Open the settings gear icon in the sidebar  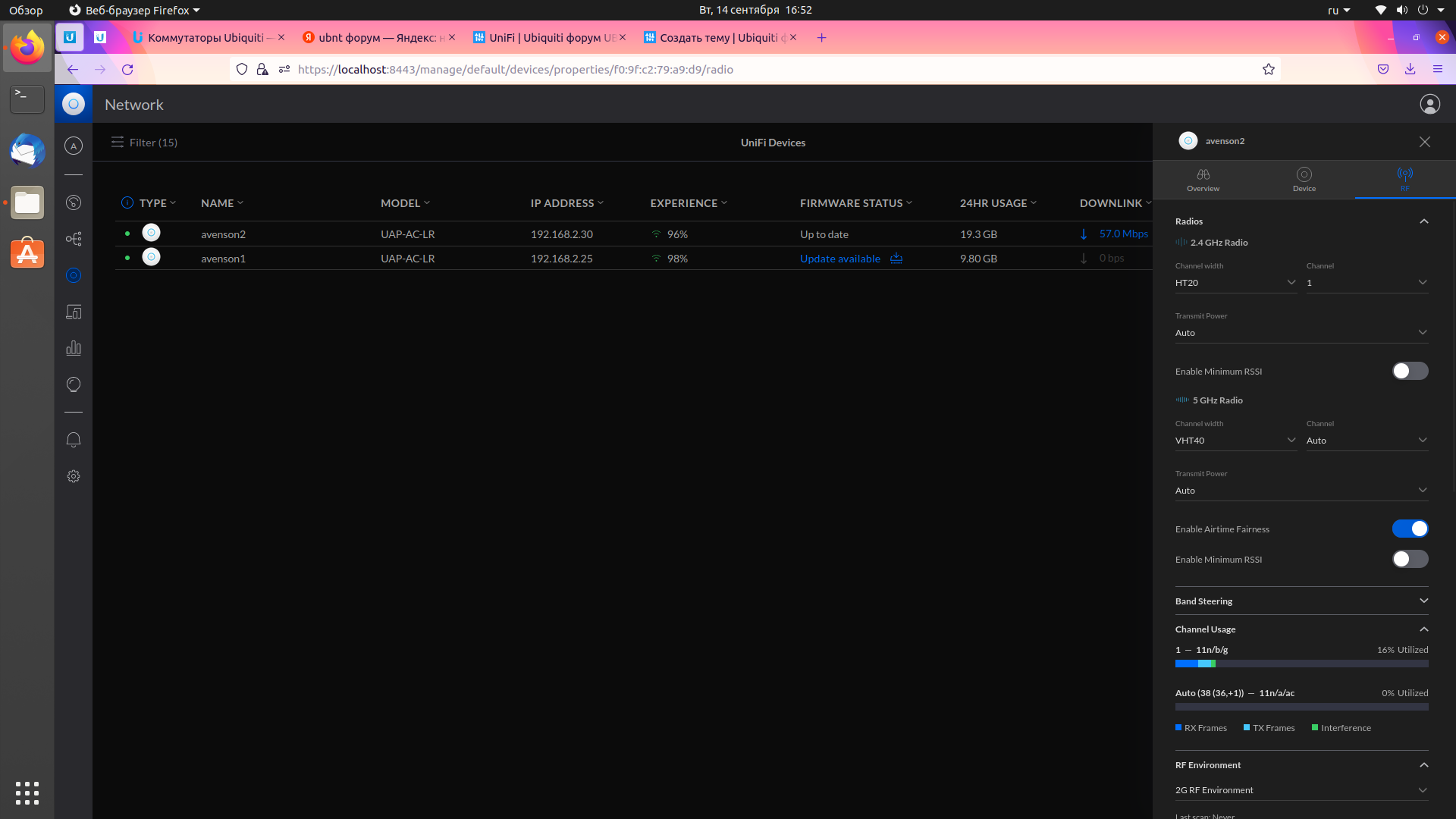click(74, 476)
